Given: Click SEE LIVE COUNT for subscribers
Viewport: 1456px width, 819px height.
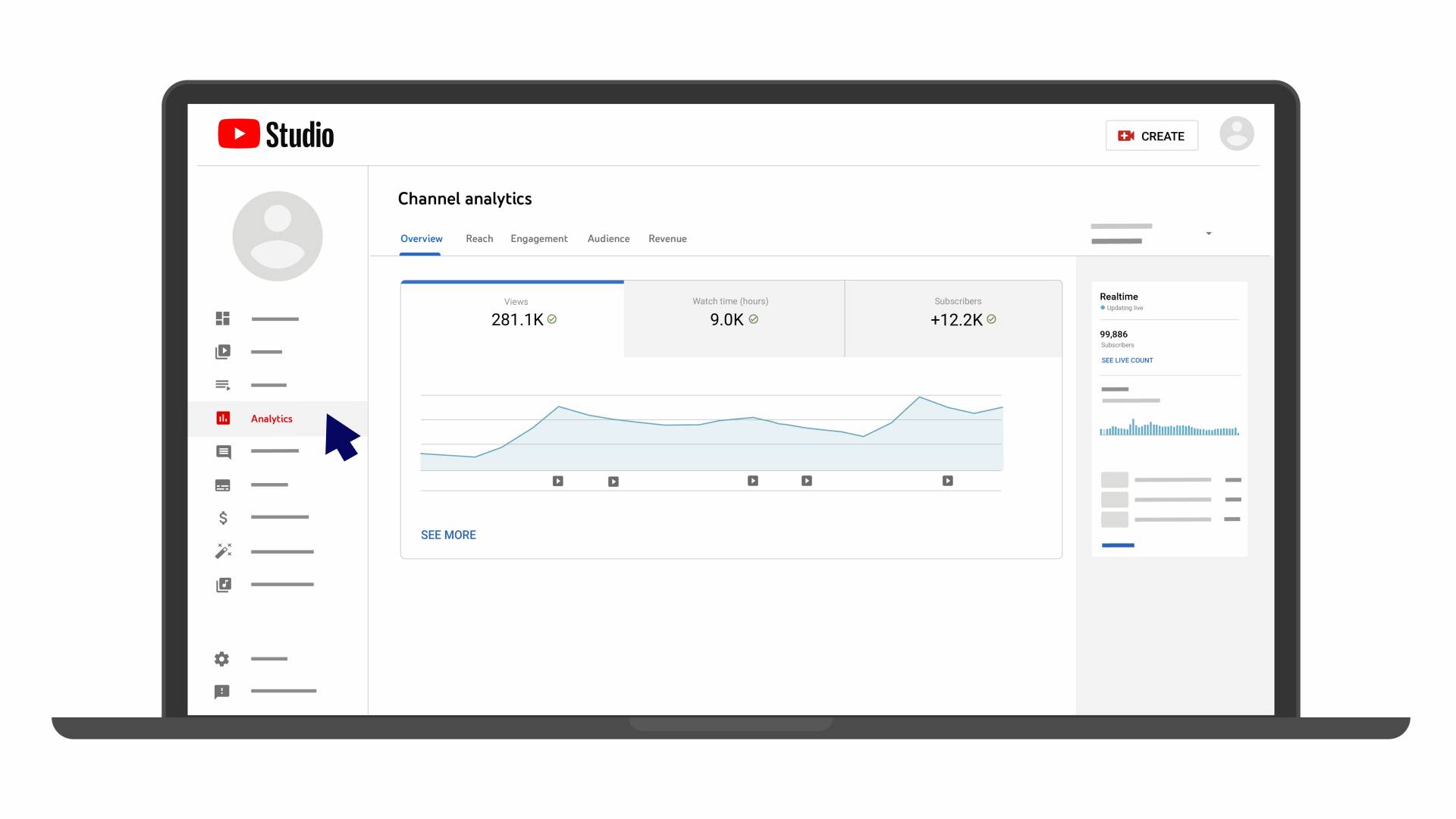Looking at the screenshot, I should (1126, 360).
